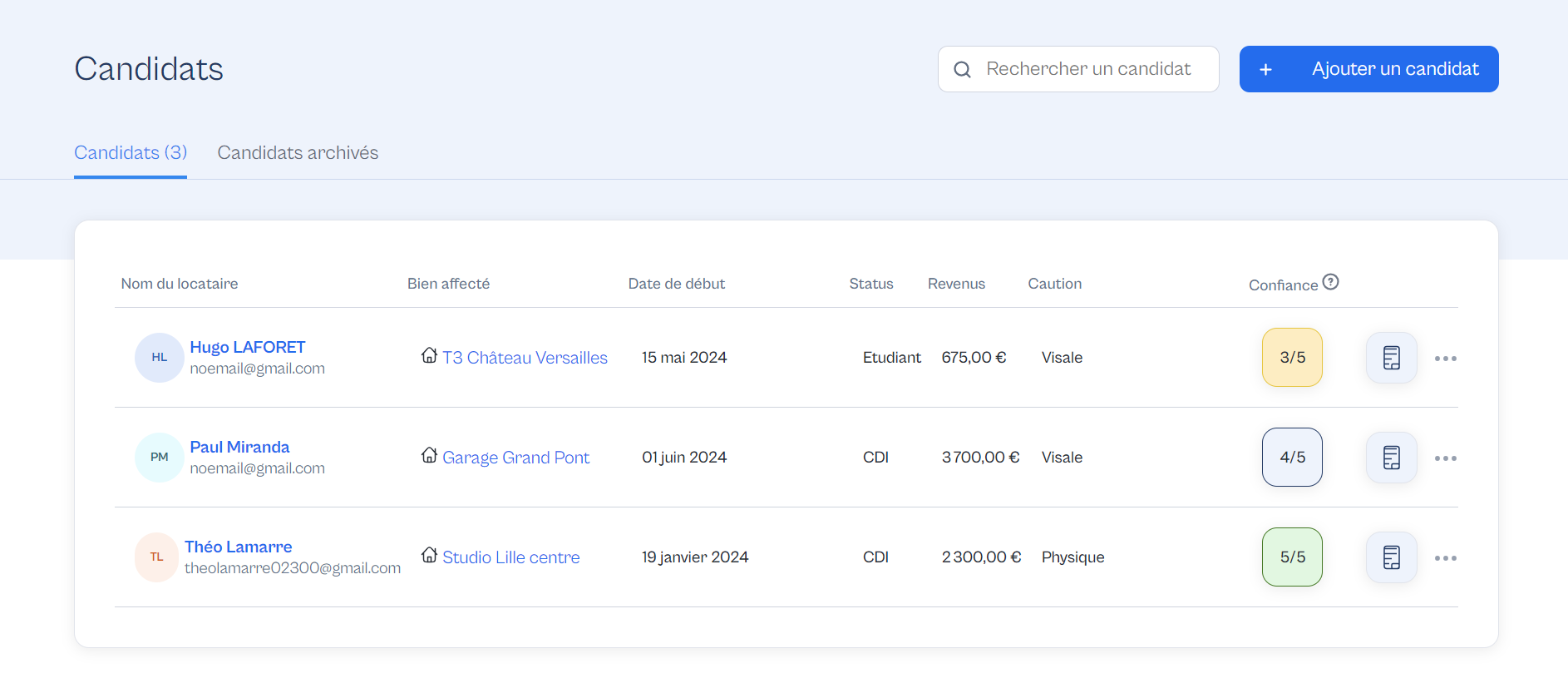
Task: Click Bien affecté column header
Action: (448, 284)
